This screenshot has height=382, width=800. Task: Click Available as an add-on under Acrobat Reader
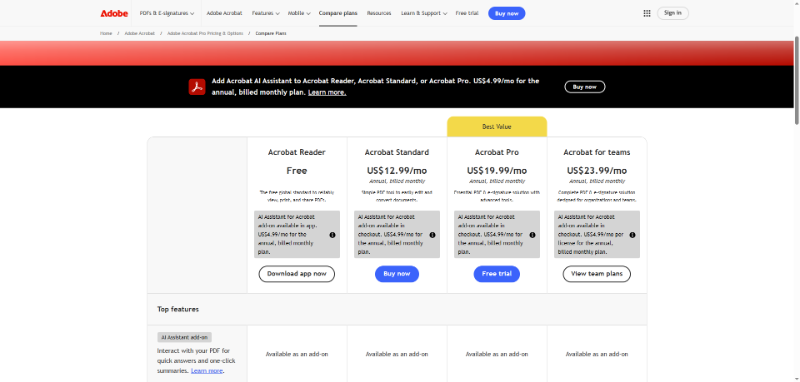(296, 354)
